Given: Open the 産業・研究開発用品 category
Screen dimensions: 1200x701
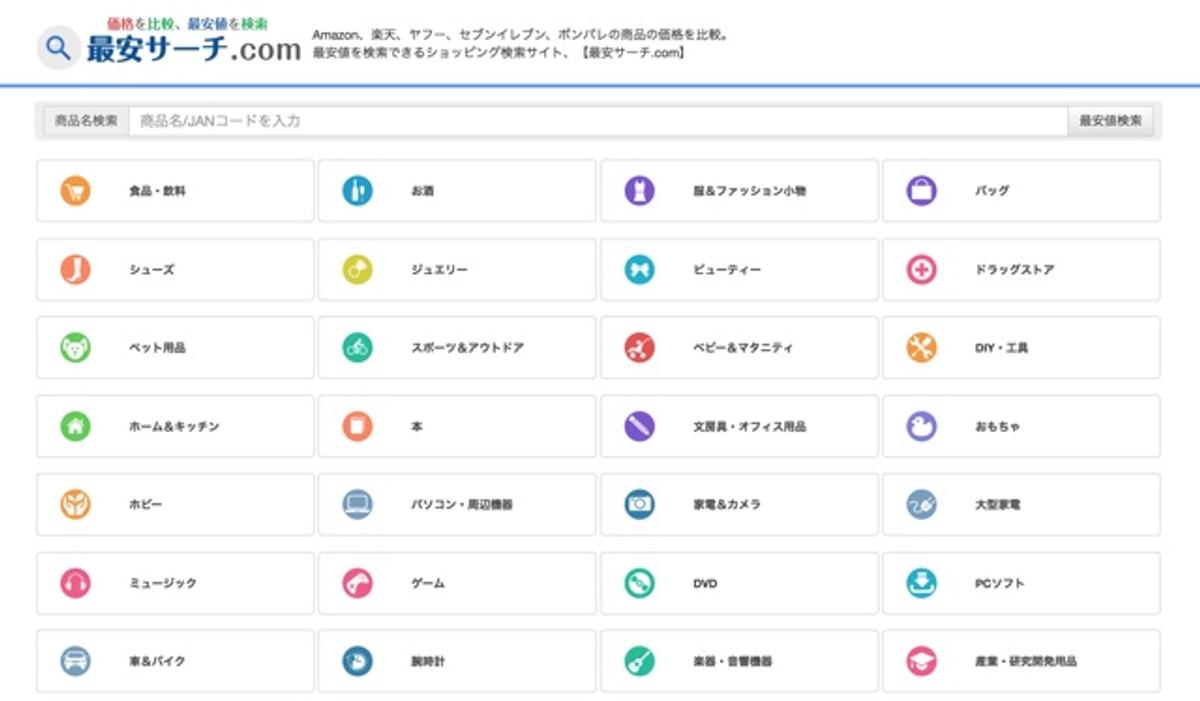Looking at the screenshot, I should [1025, 662].
